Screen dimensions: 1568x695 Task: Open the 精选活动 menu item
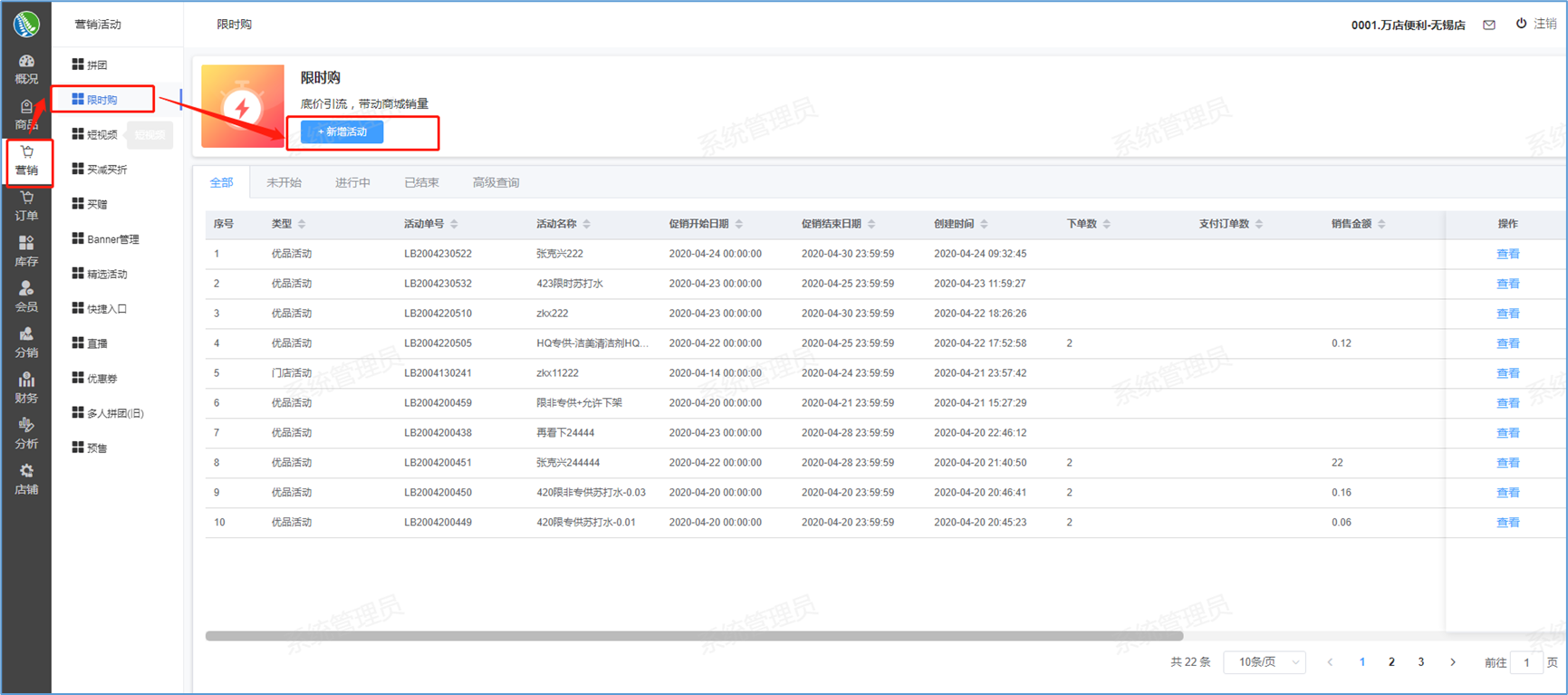pyautogui.click(x=100, y=274)
